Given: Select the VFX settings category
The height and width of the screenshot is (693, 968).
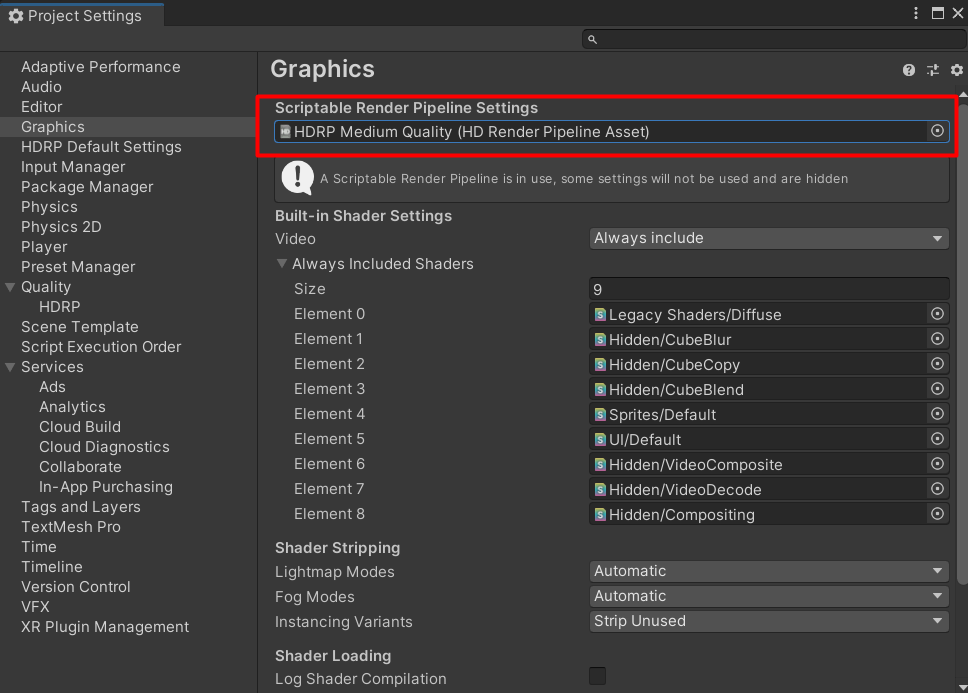Looking at the screenshot, I should pyautogui.click(x=35, y=607).
